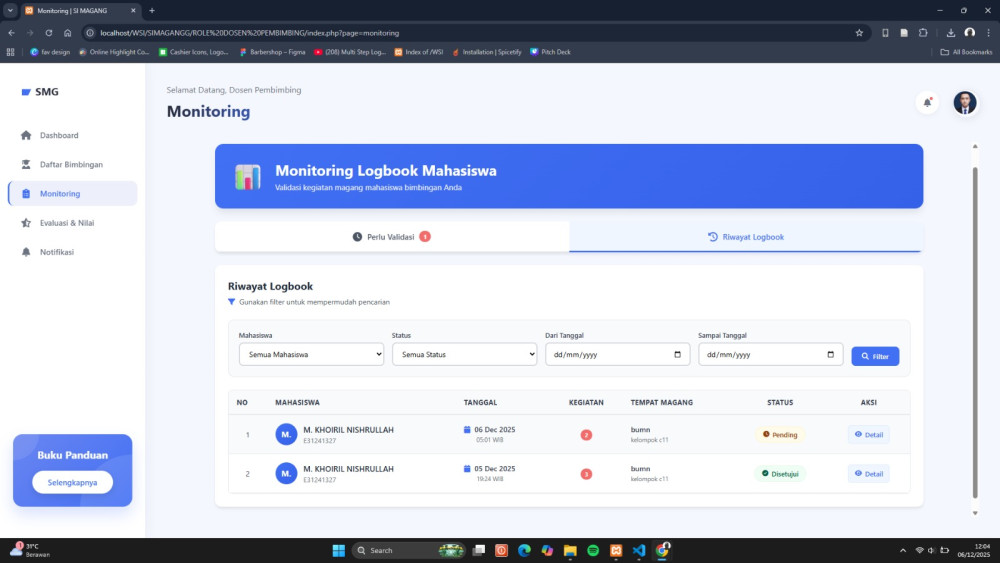Open the Semua Status dropdown
This screenshot has width=1000, height=563.
click(464, 354)
